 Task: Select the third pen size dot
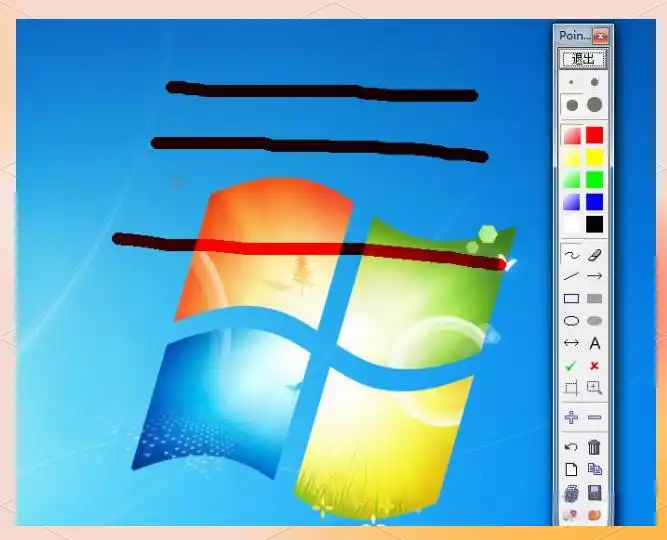(572, 105)
